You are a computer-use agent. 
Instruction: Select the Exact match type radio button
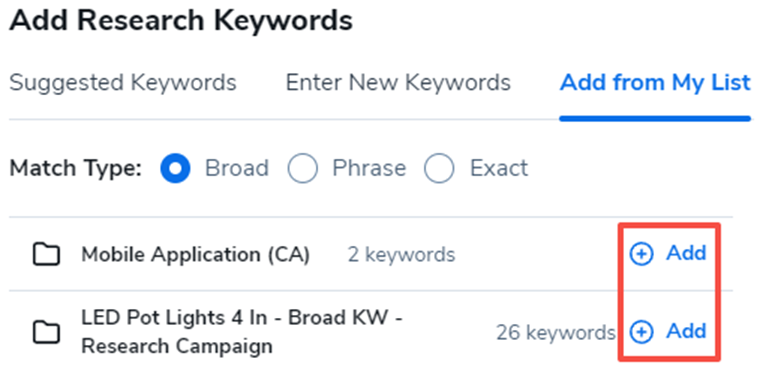tap(439, 168)
